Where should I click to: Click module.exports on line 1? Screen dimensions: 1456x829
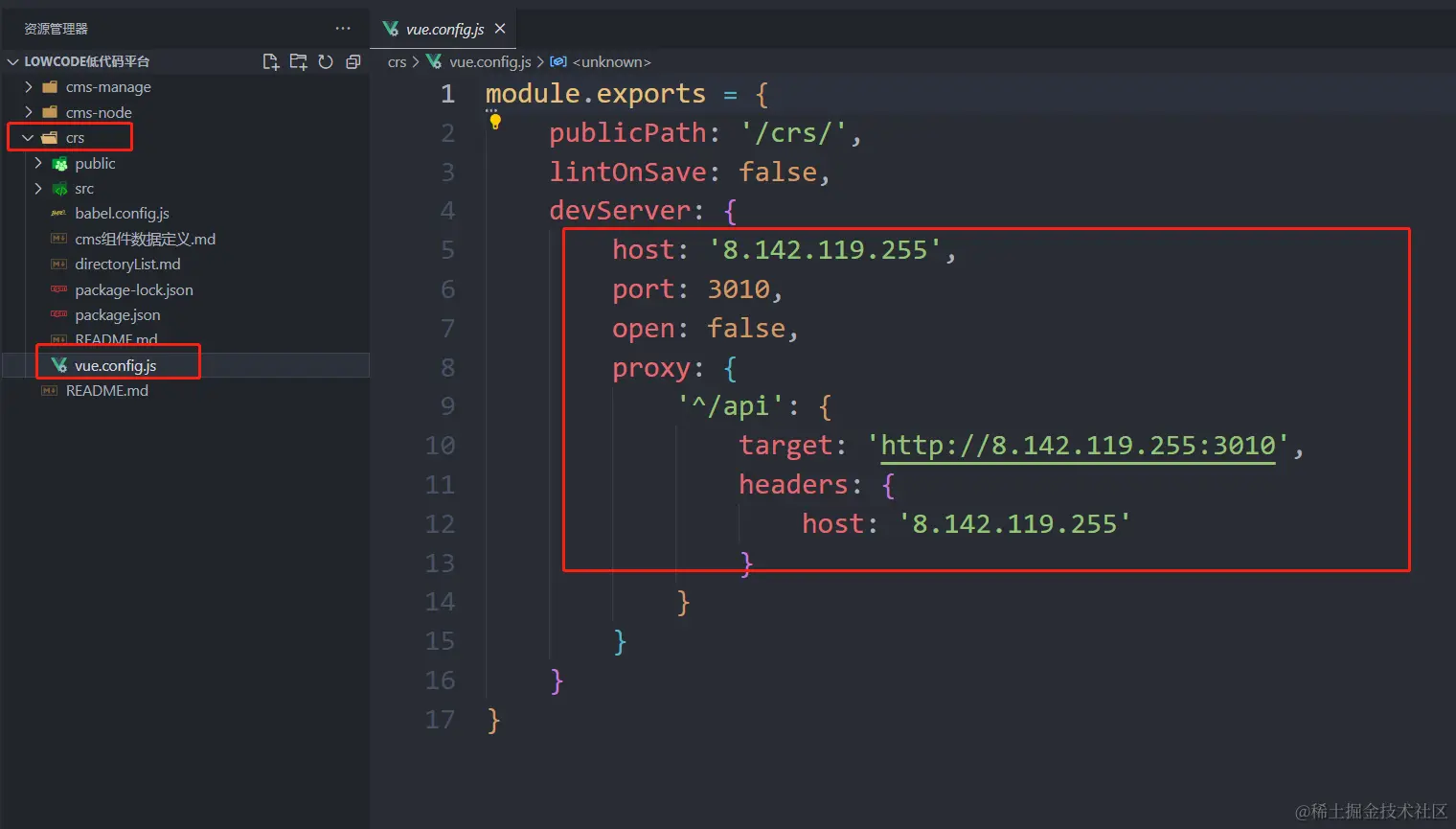point(595,94)
